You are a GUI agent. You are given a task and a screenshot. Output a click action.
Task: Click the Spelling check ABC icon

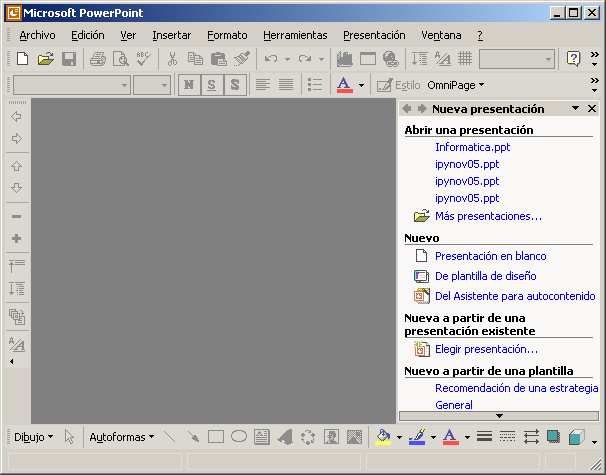[143, 59]
